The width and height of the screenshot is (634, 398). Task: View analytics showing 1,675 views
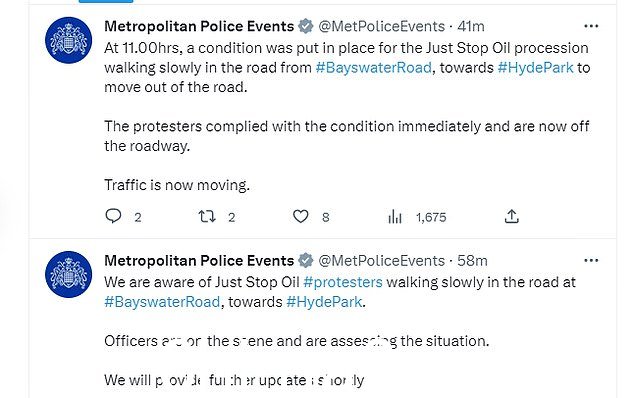395,217
